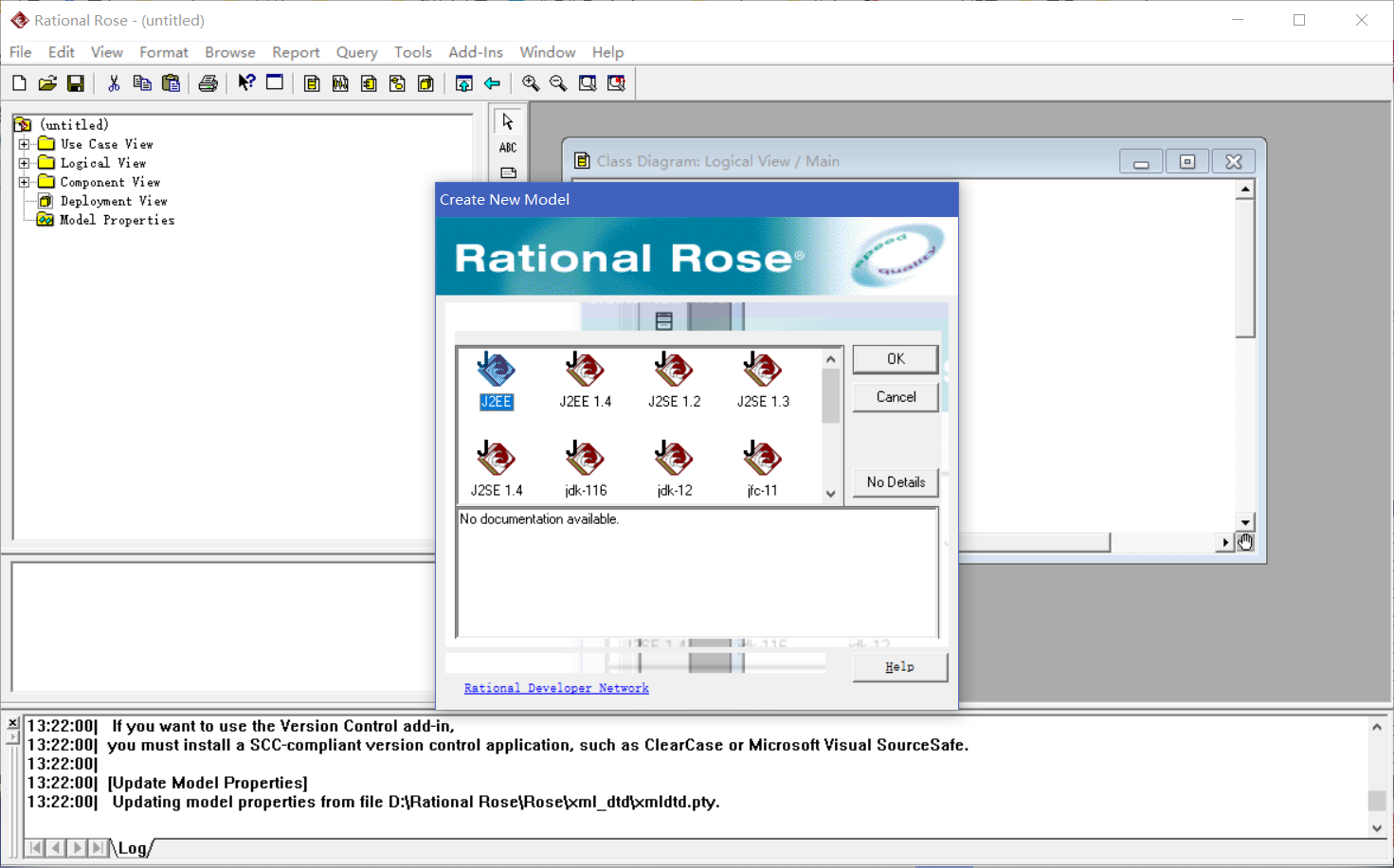Select the jdk-116 framework icon
1394x868 pixels.
pos(585,469)
